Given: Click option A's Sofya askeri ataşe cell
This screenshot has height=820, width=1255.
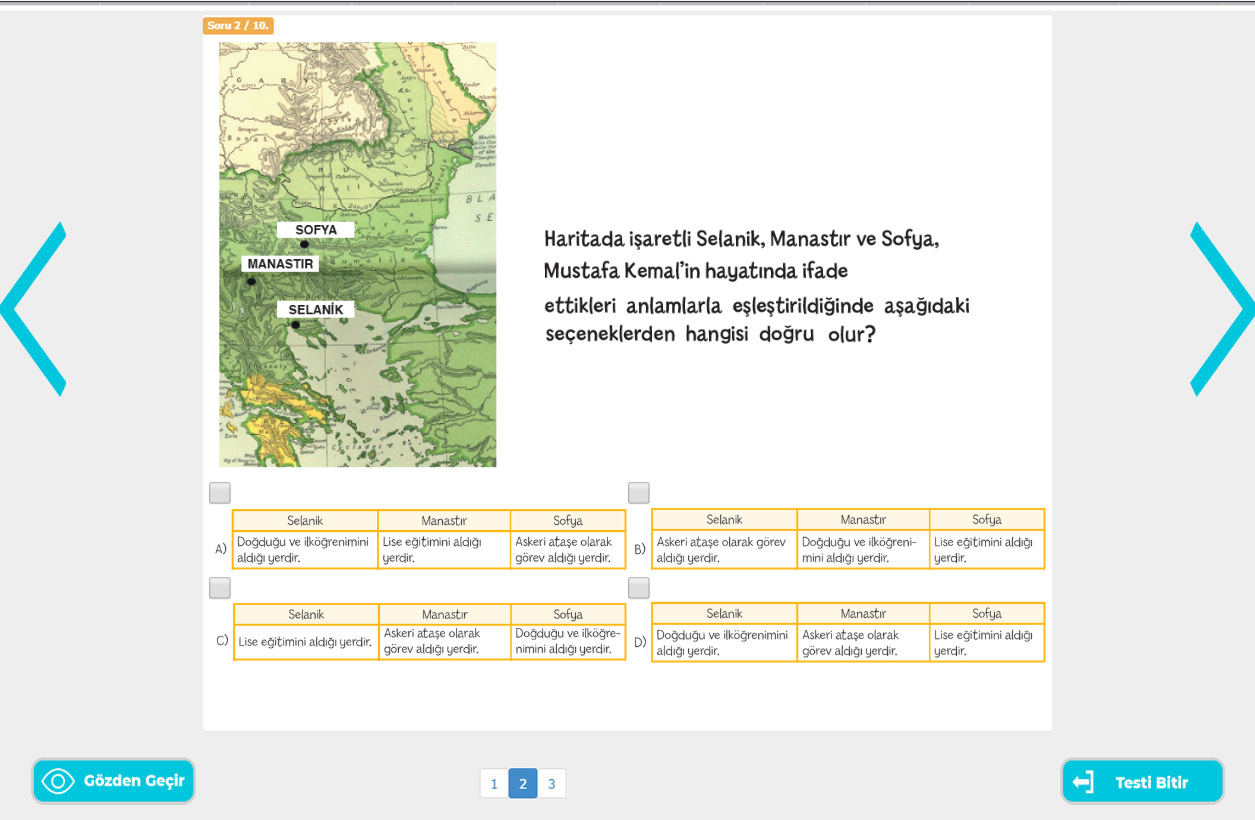Looking at the screenshot, I should click(x=568, y=550).
